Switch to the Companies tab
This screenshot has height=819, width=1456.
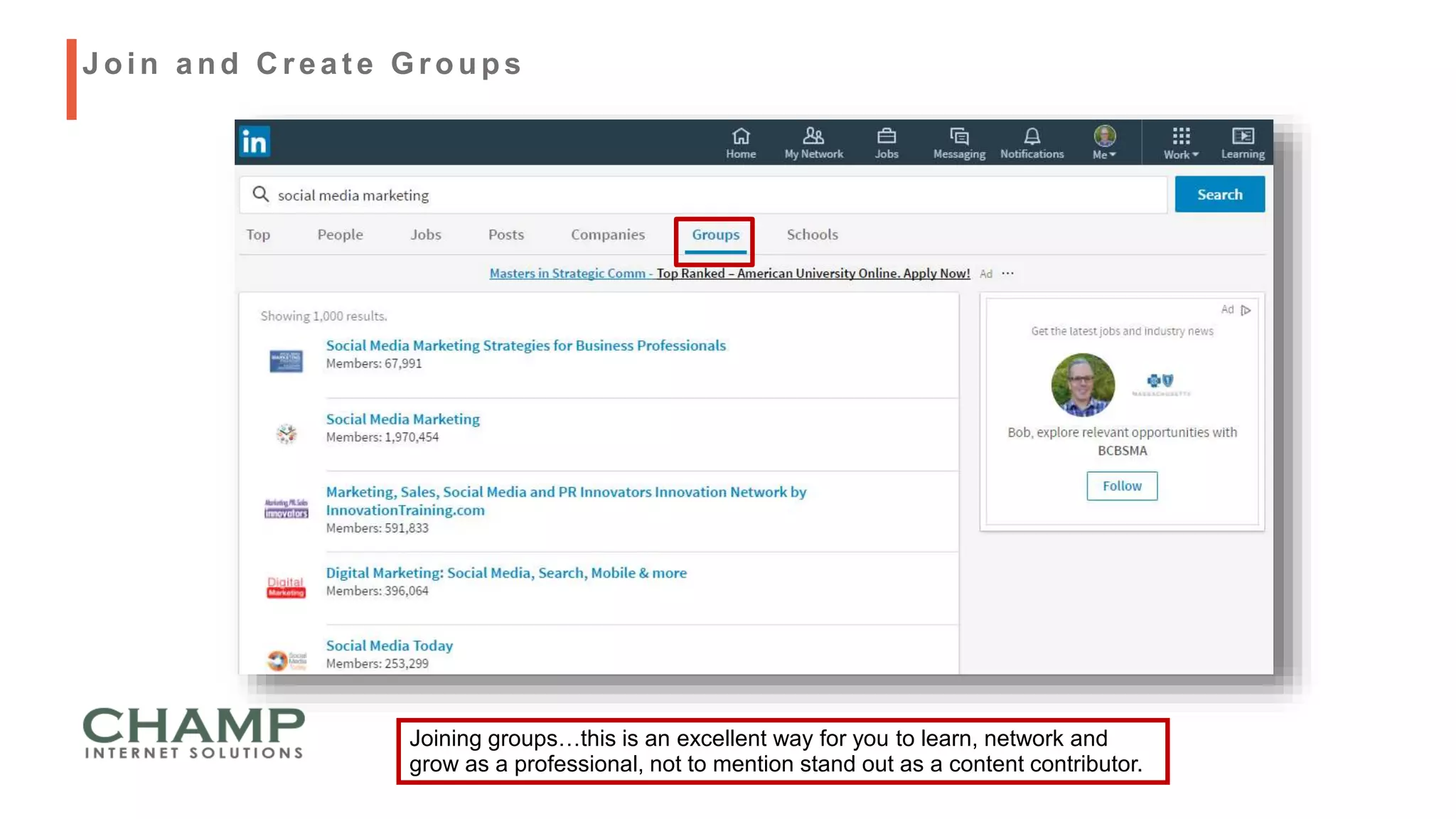coord(608,235)
